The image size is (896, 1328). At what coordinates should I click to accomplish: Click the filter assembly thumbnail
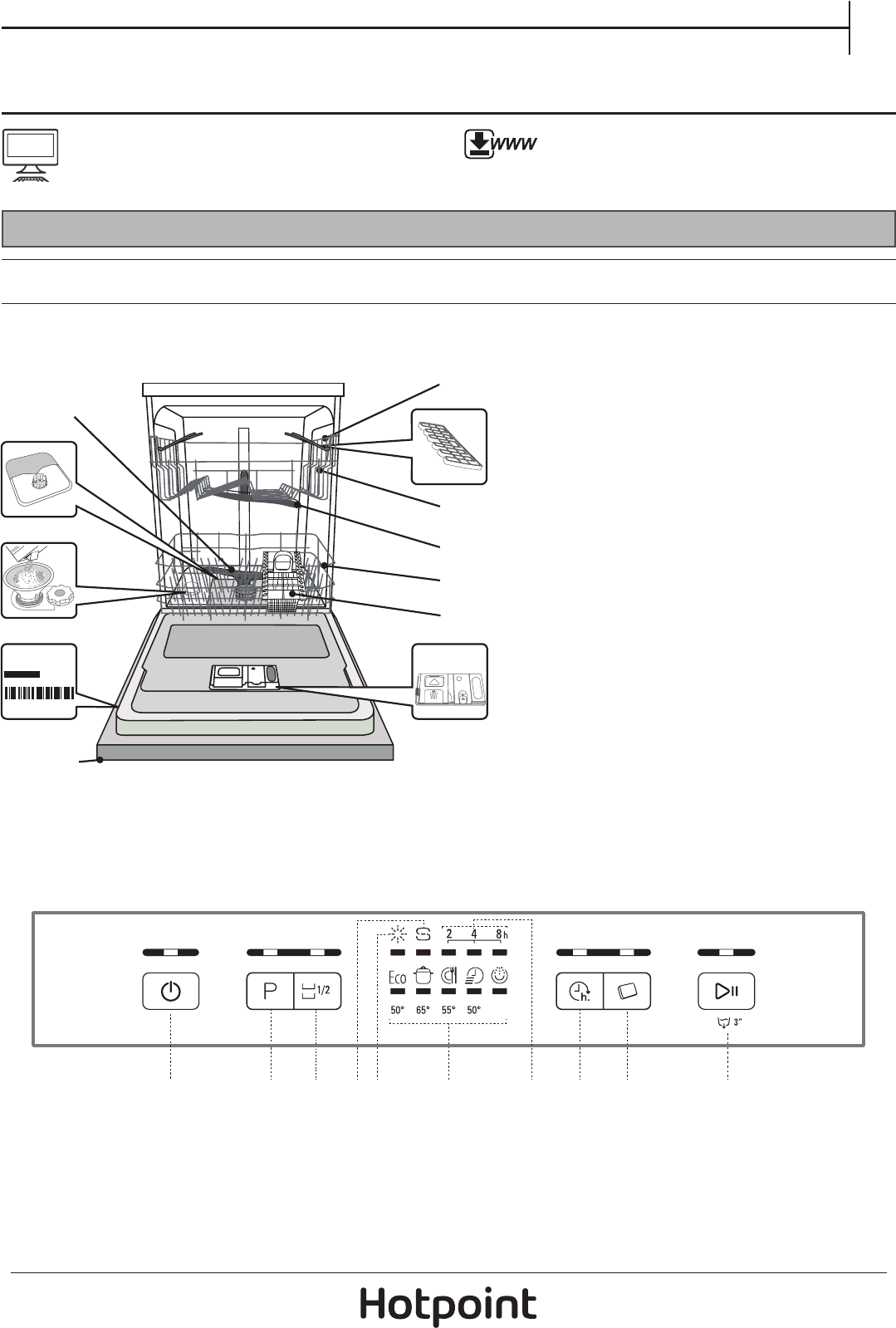click(39, 479)
